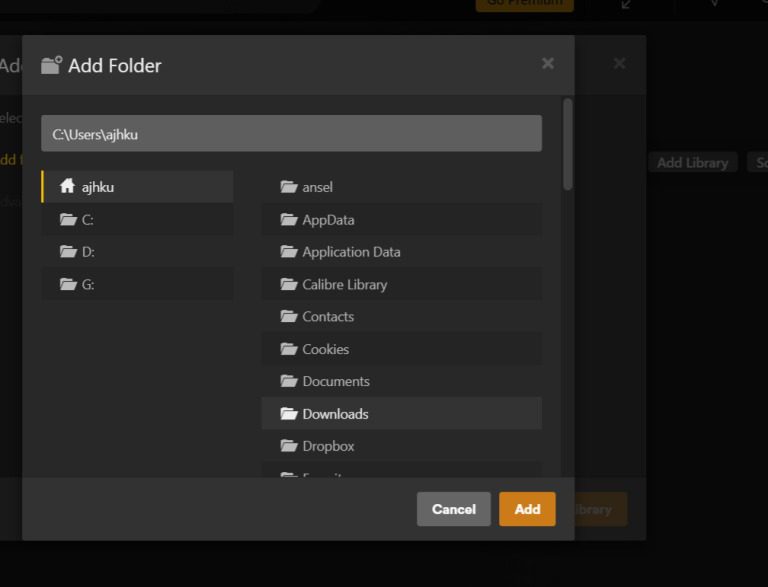
Task: Select the Contacts folder entry
Action: (328, 317)
